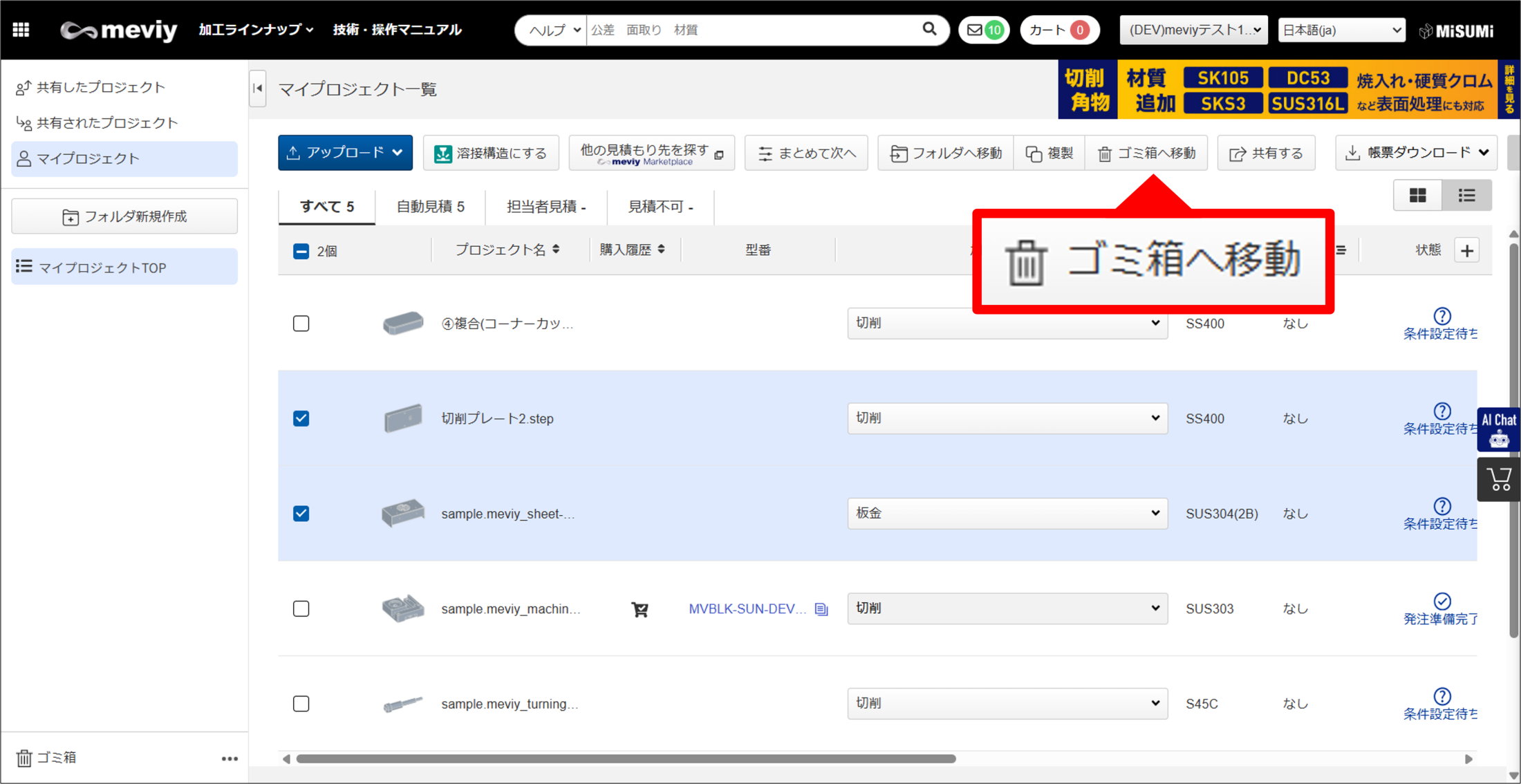This screenshot has width=1521, height=784.
Task: Switch to list view icon
Action: 1466,196
